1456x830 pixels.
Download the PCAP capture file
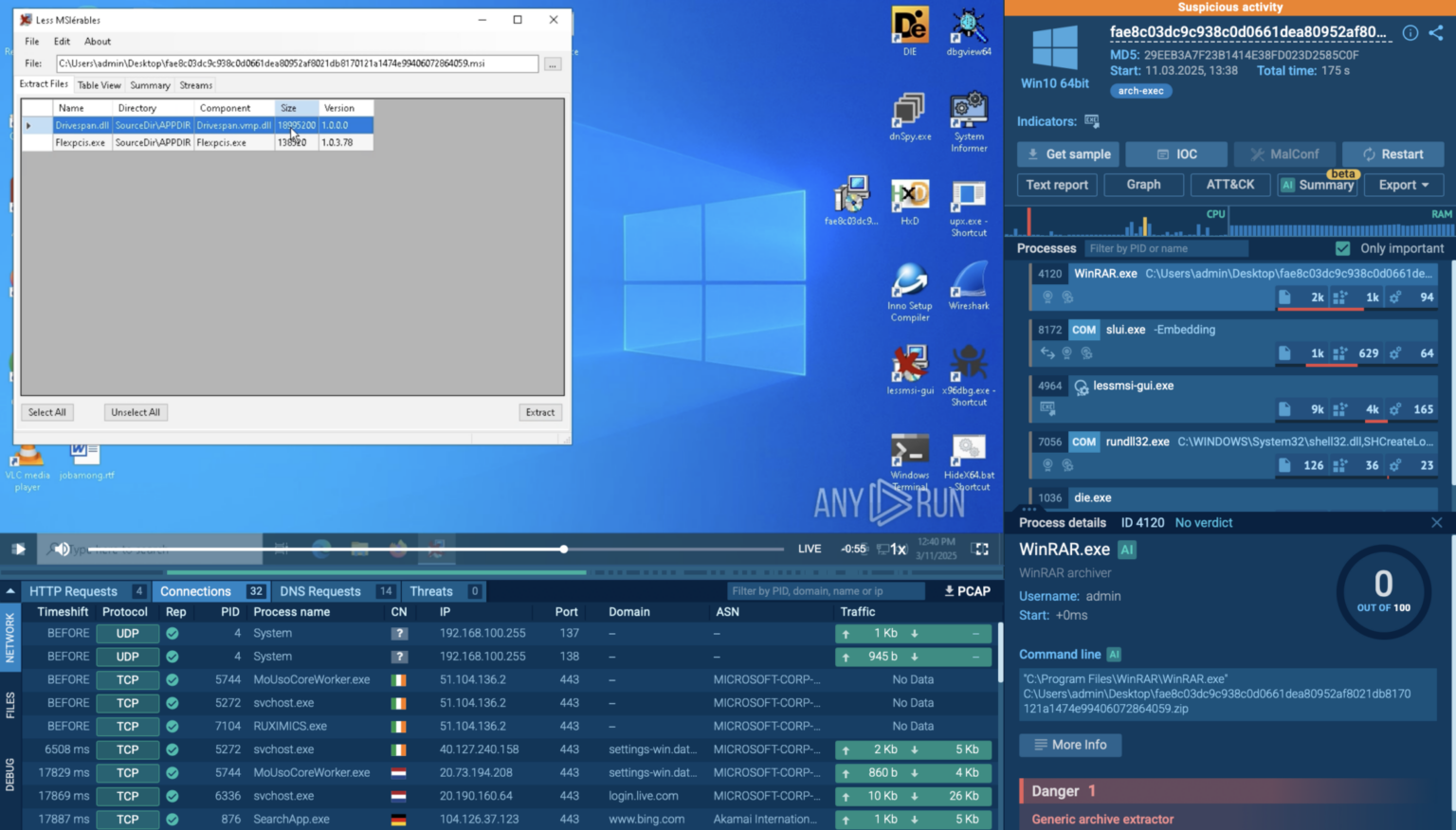tap(966, 590)
